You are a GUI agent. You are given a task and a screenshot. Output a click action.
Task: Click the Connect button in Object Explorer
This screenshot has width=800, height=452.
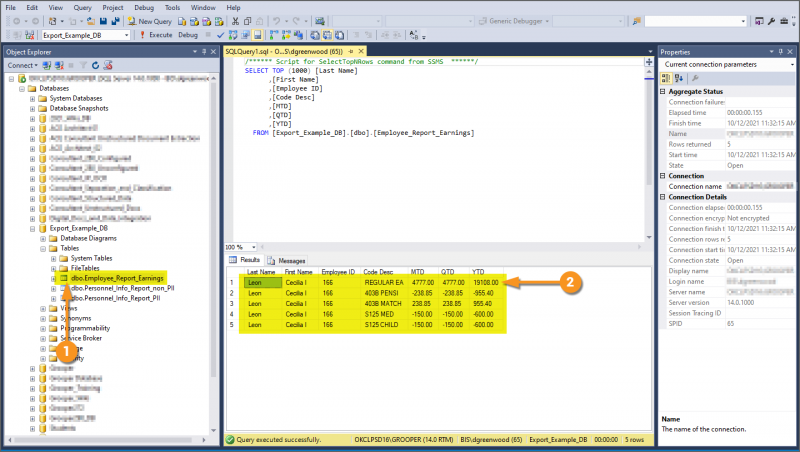point(20,65)
